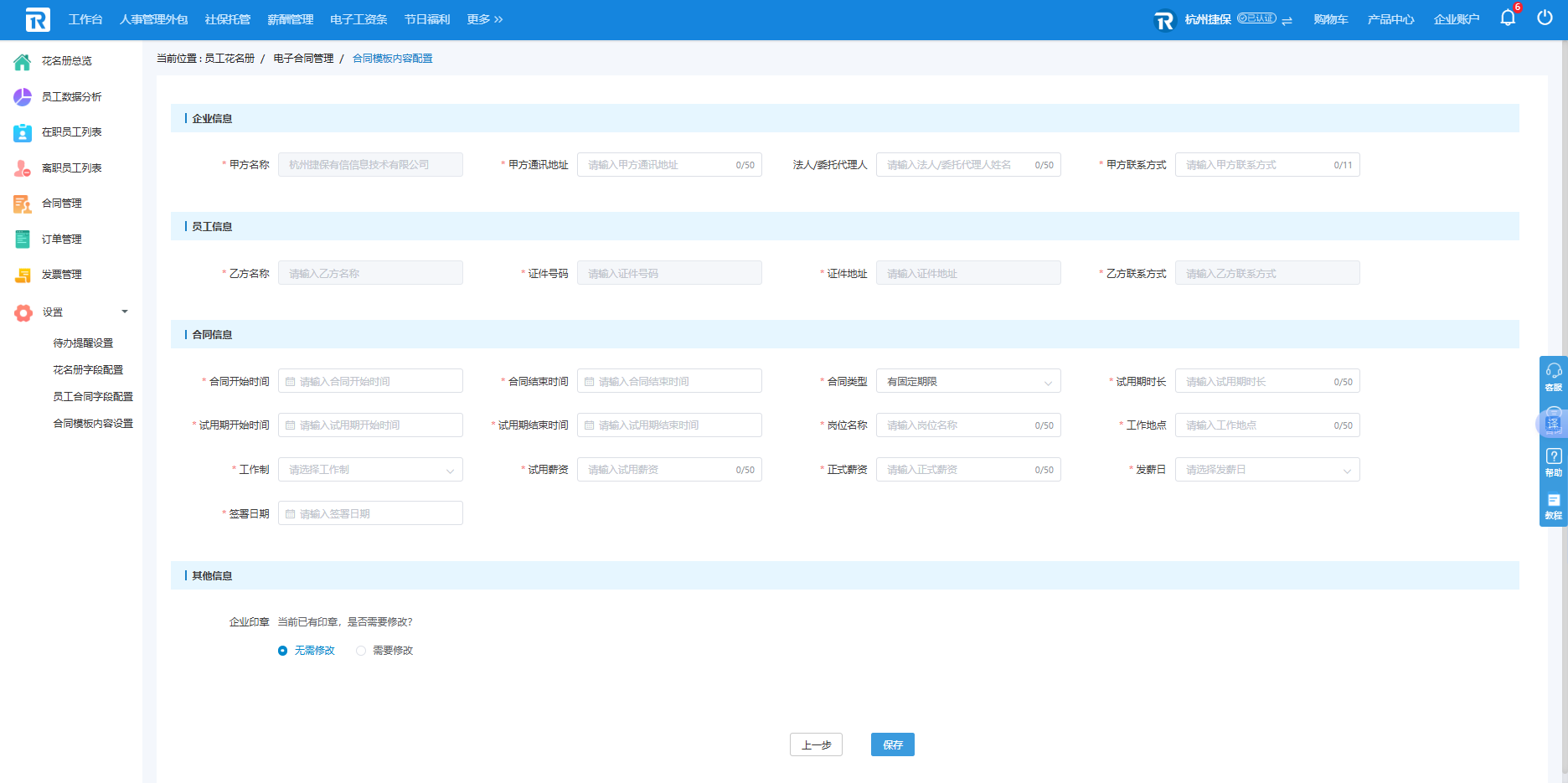Open the 工作制 dropdown selector
The image size is (1568, 783).
click(x=369, y=470)
